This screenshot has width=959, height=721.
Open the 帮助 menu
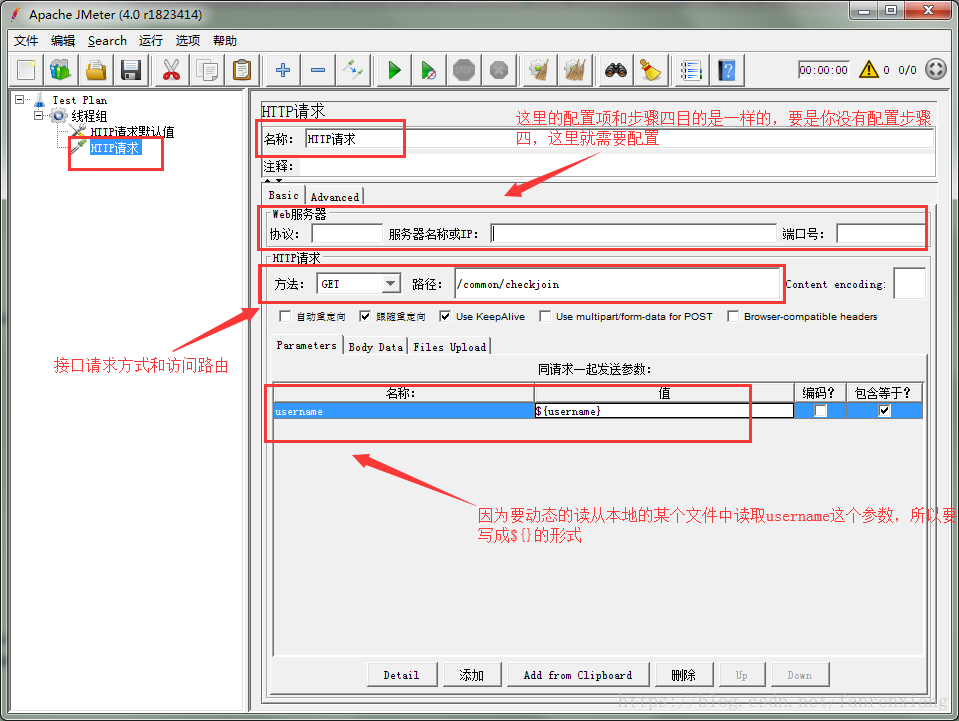[x=224, y=41]
